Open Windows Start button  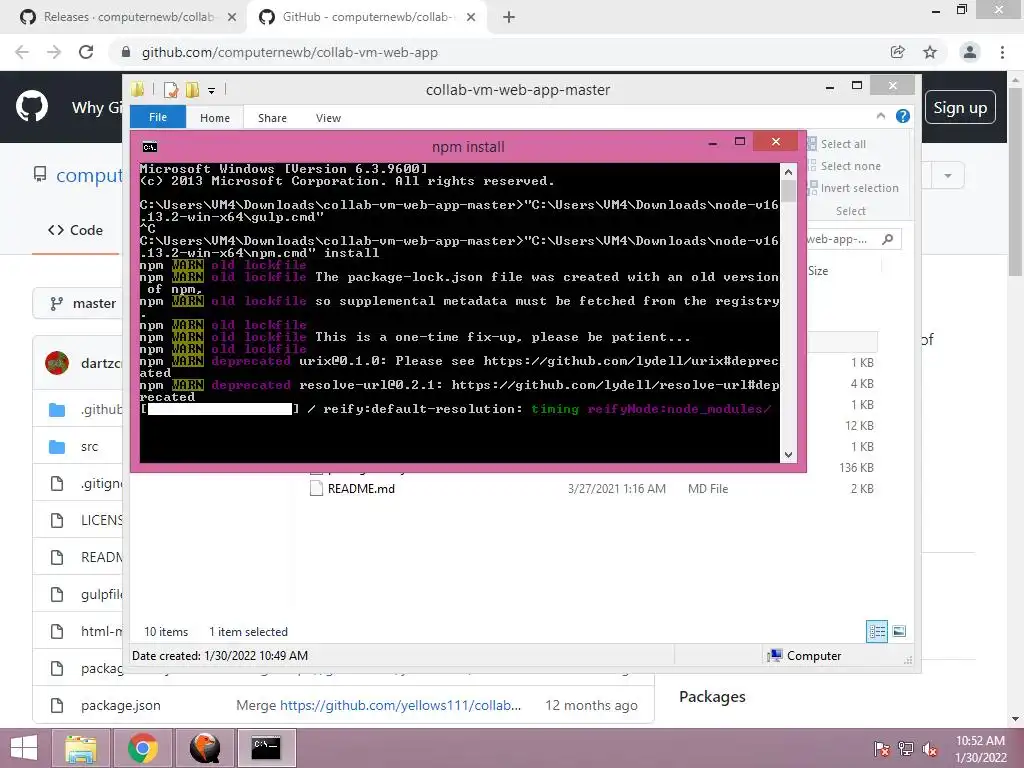[x=24, y=748]
